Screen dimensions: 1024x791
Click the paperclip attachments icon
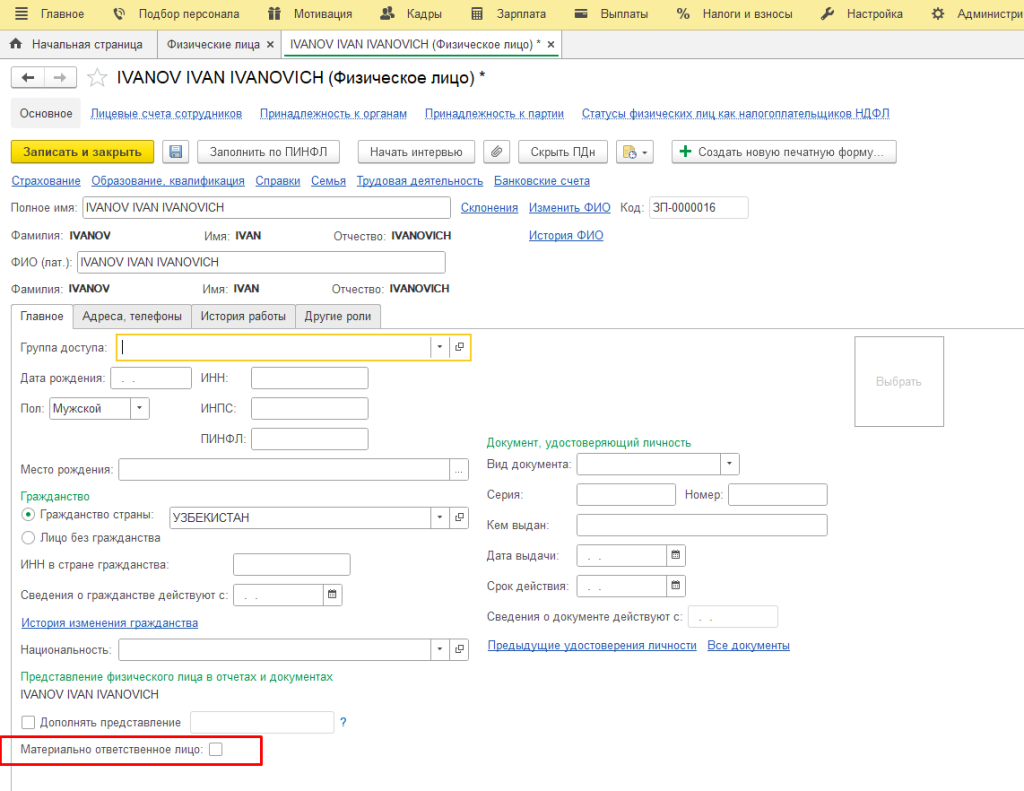497,152
